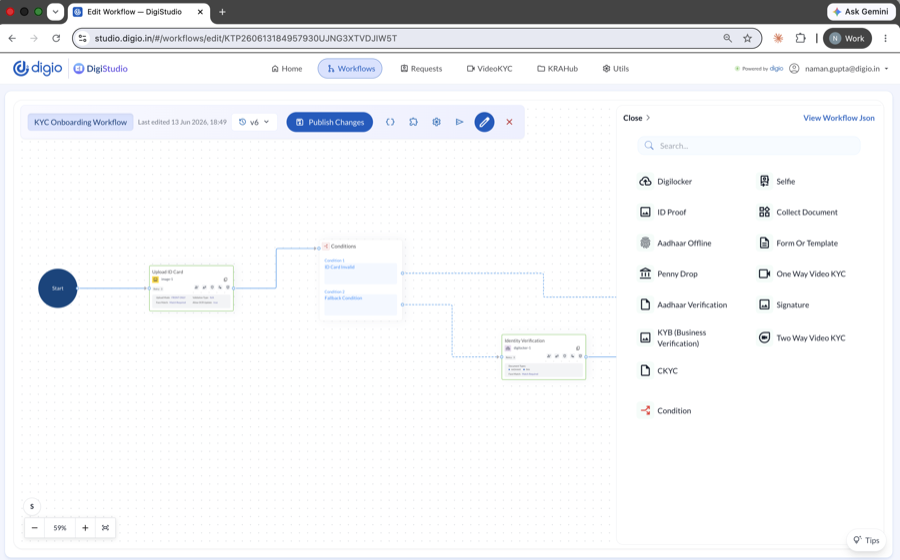The height and width of the screenshot is (560, 900).
Task: Choose the Signature component
Action: click(783, 305)
